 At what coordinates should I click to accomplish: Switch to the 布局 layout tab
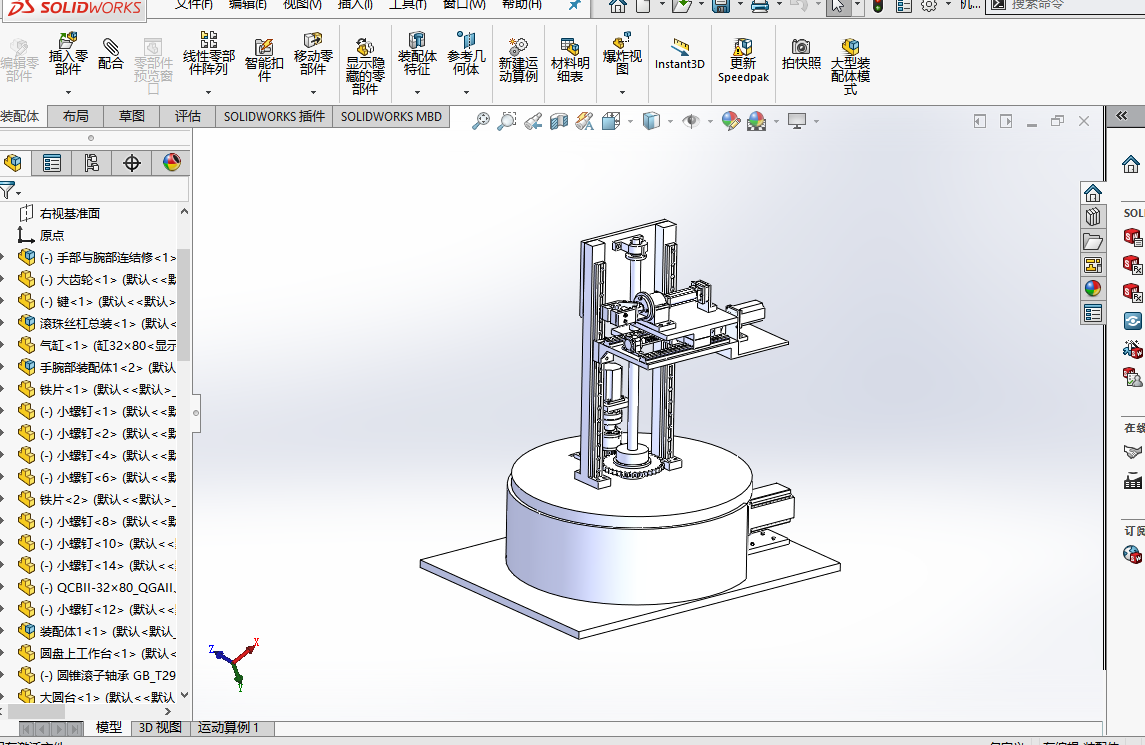(x=76, y=116)
